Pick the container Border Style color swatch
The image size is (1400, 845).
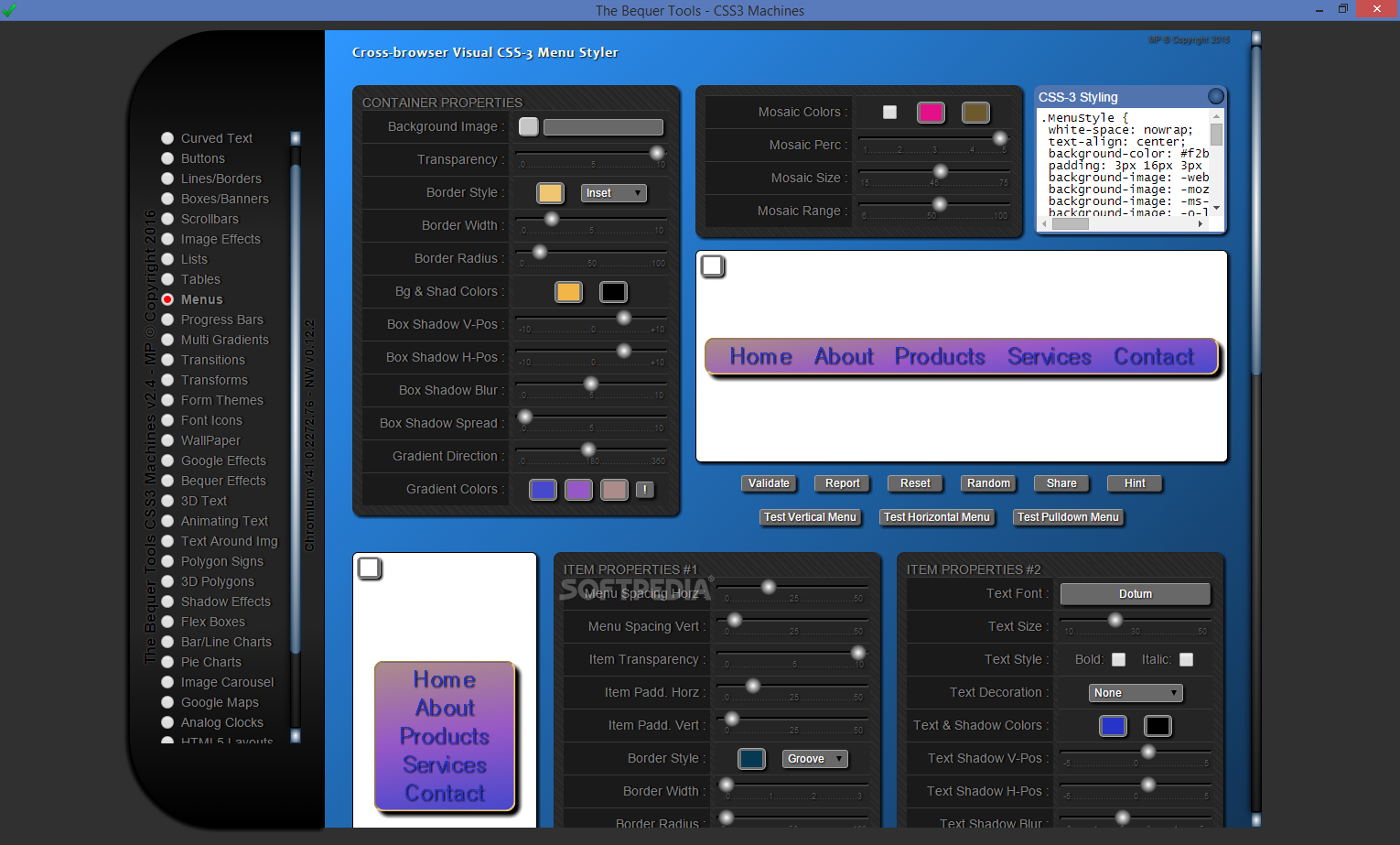pyautogui.click(x=550, y=193)
